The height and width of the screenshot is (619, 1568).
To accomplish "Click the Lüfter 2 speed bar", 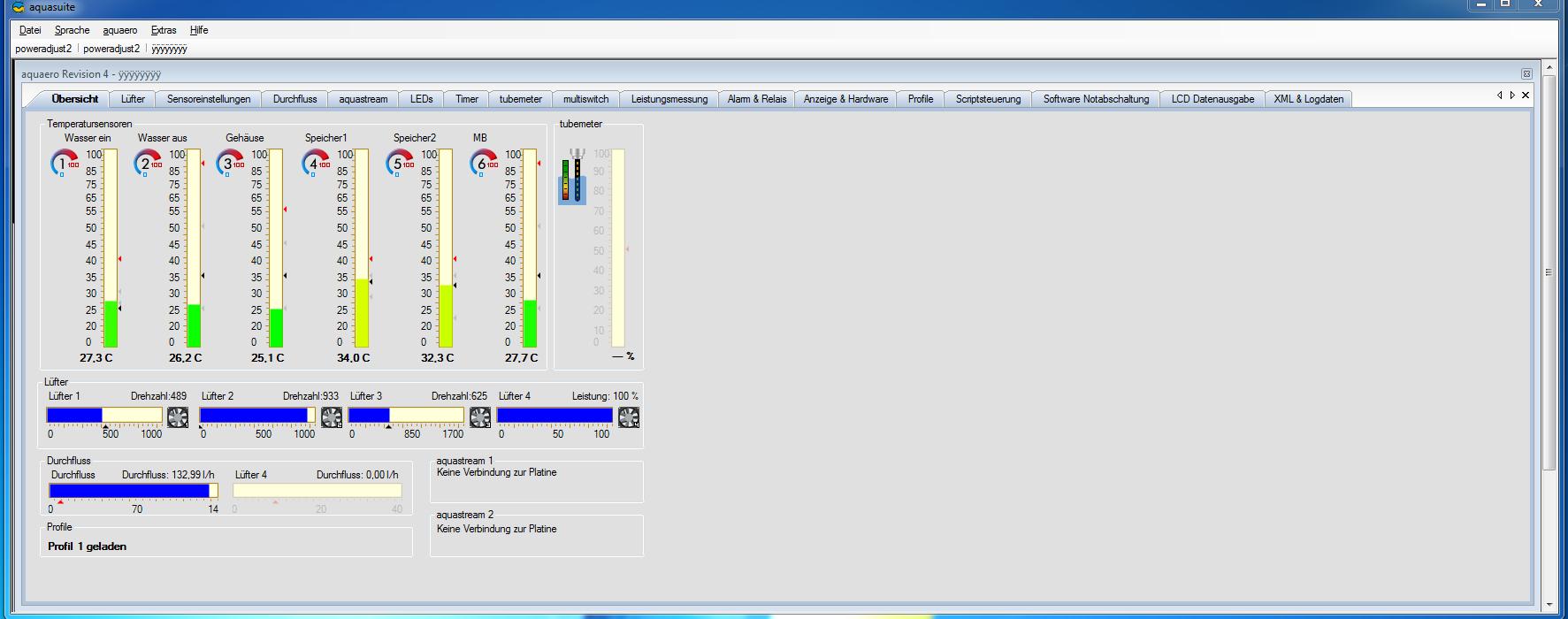I will pos(257,415).
